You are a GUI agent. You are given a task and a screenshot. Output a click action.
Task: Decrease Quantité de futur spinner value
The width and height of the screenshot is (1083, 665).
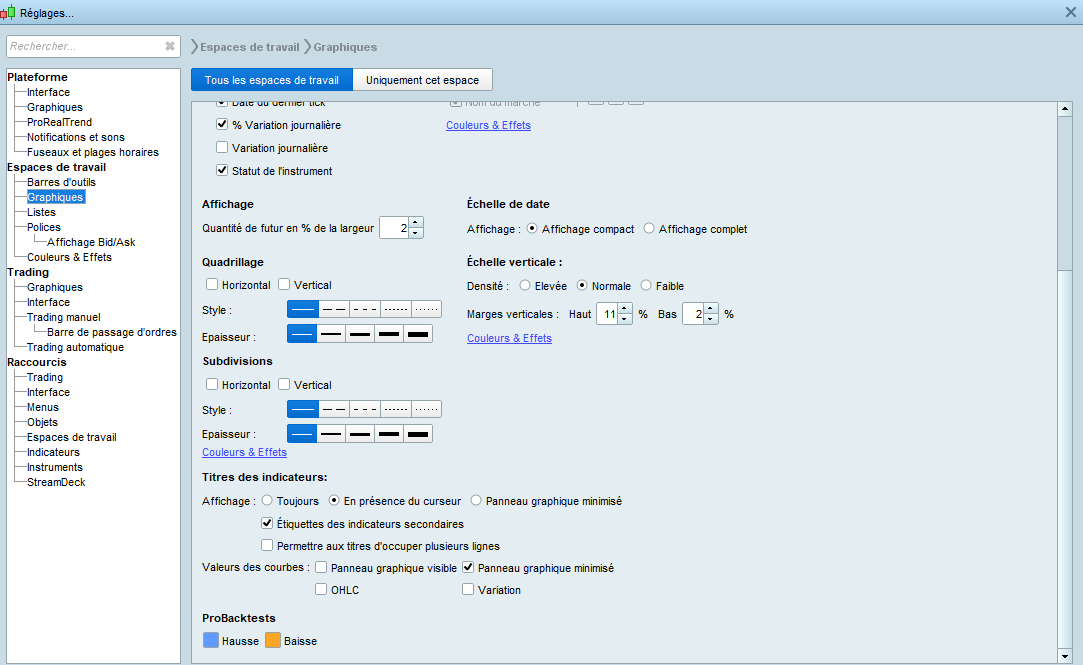415,233
